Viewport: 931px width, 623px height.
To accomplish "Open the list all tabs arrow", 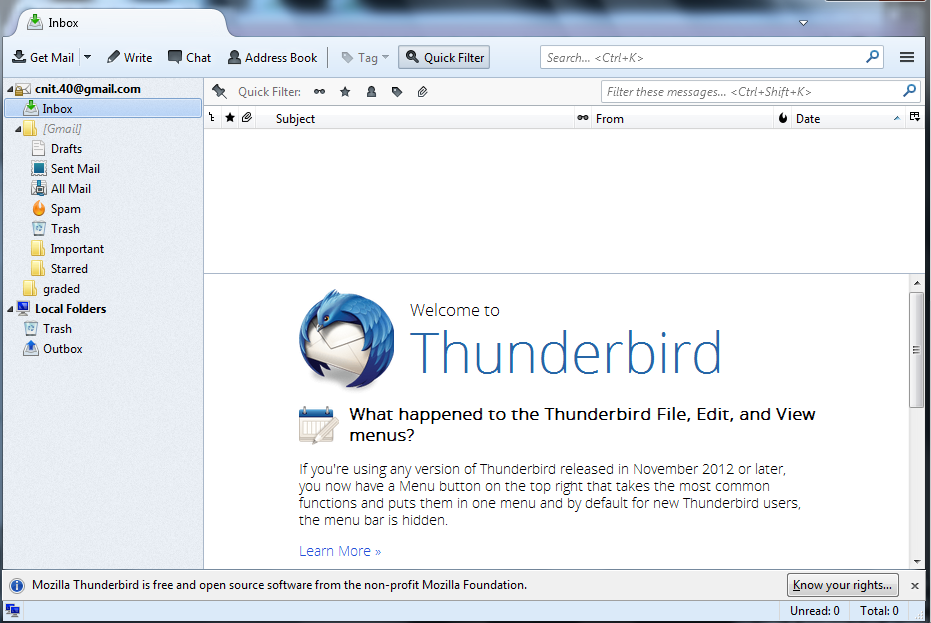I will [803, 23].
